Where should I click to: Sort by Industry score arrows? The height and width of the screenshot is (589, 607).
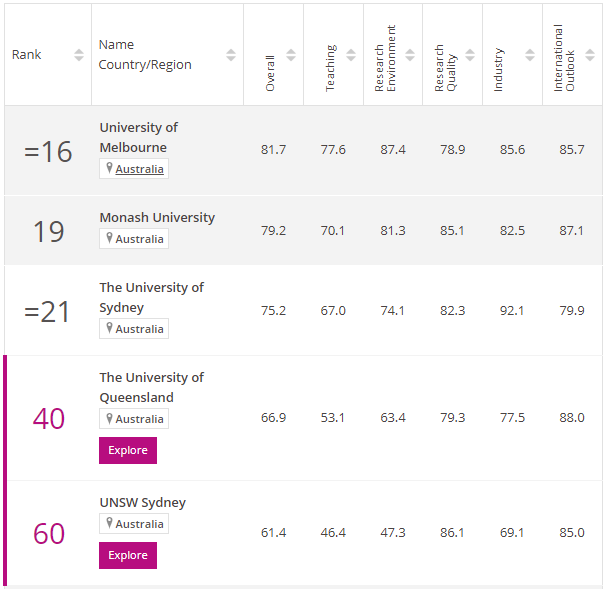530,55
